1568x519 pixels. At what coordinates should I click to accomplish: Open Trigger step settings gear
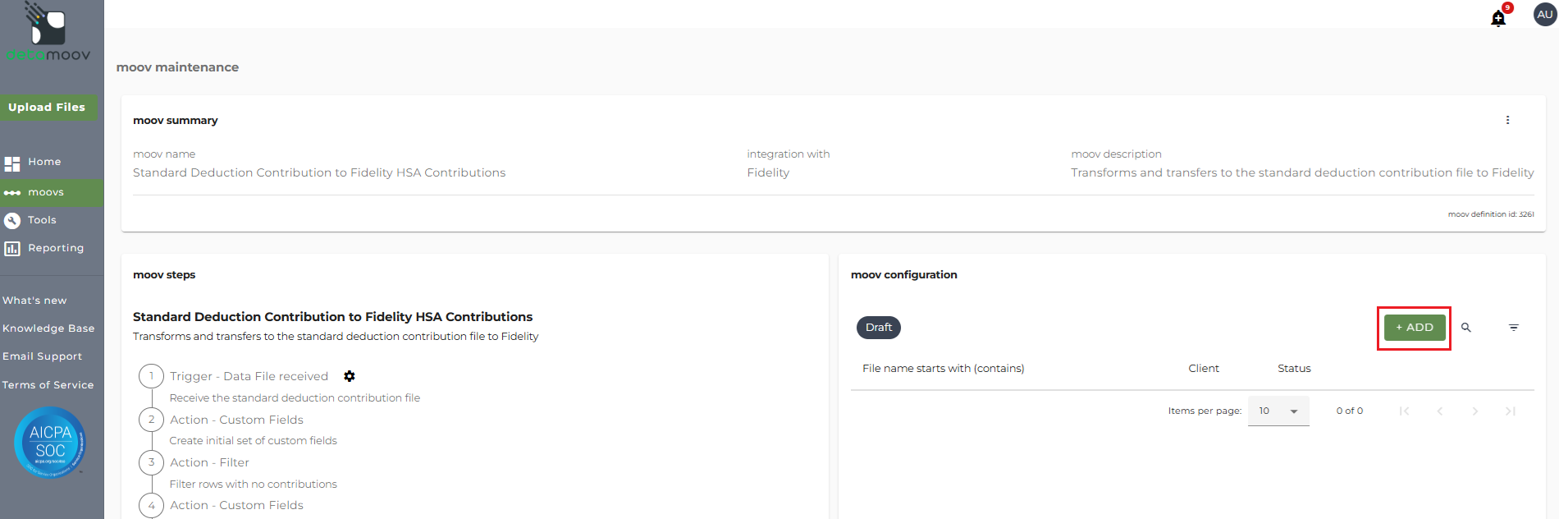click(x=350, y=376)
